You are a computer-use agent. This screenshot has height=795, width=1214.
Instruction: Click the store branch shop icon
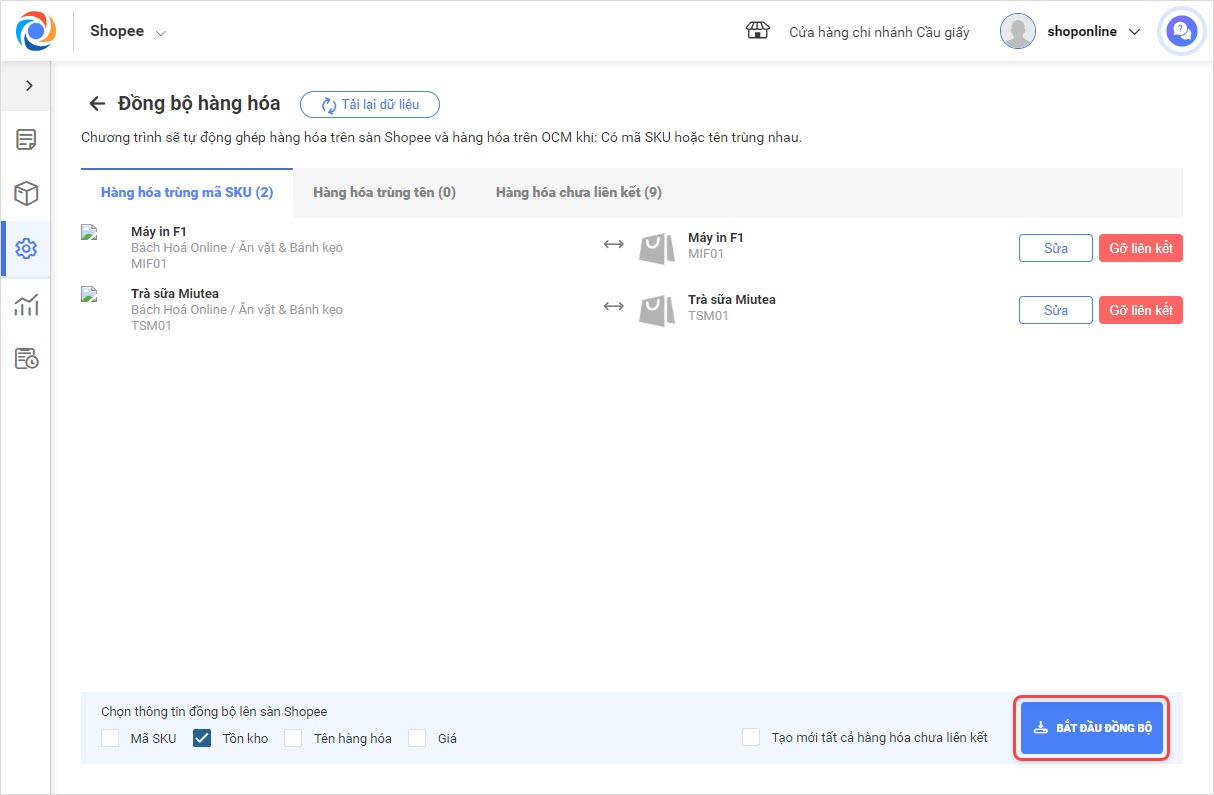tap(758, 31)
